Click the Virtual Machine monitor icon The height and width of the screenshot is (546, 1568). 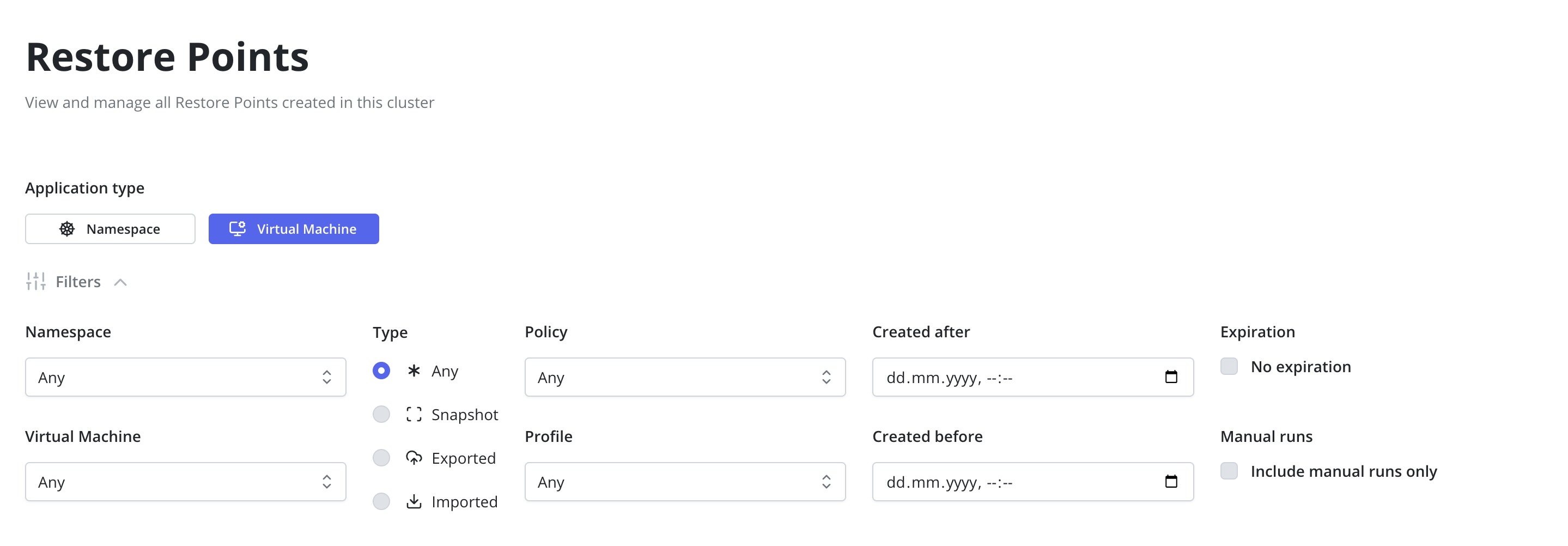click(237, 229)
